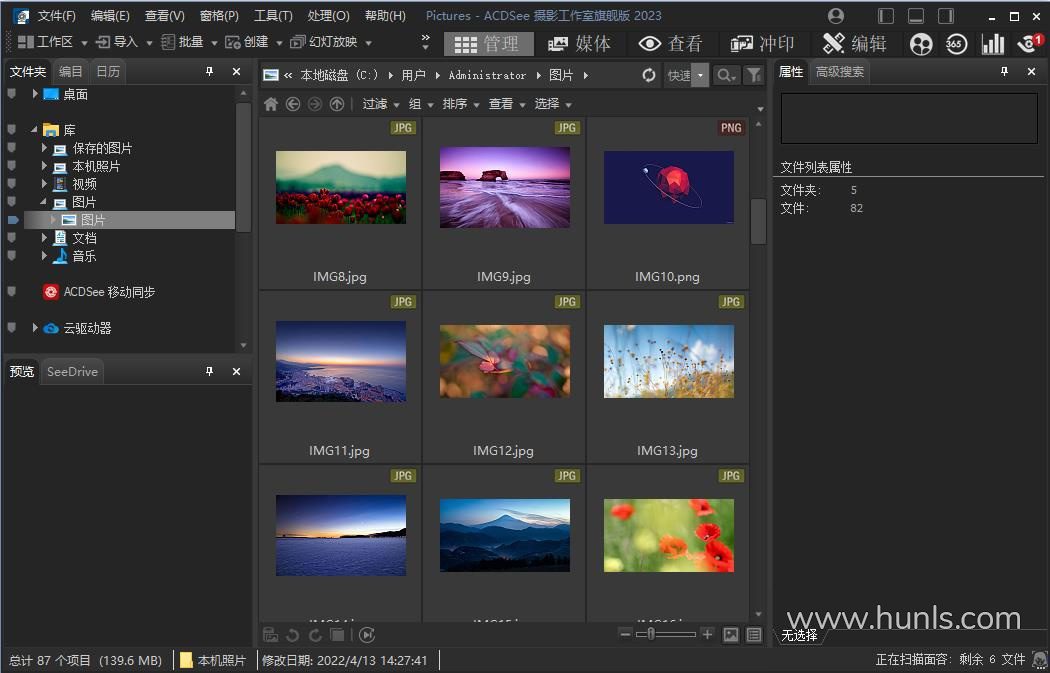Expand the Cloud Drives node
The image size is (1050, 673).
35,328
